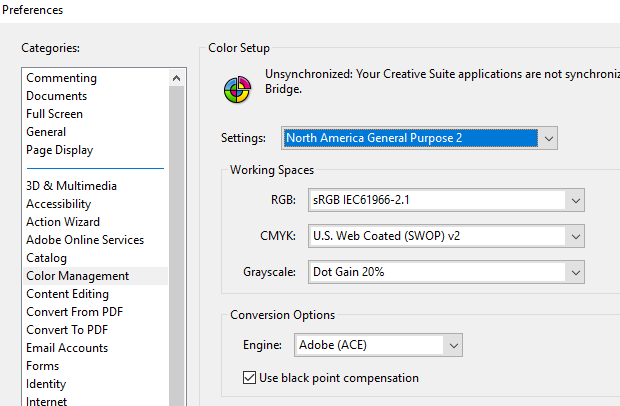Click the Settings dropdown arrow
Image resolution: width=620 pixels, height=406 pixels.
point(548,138)
